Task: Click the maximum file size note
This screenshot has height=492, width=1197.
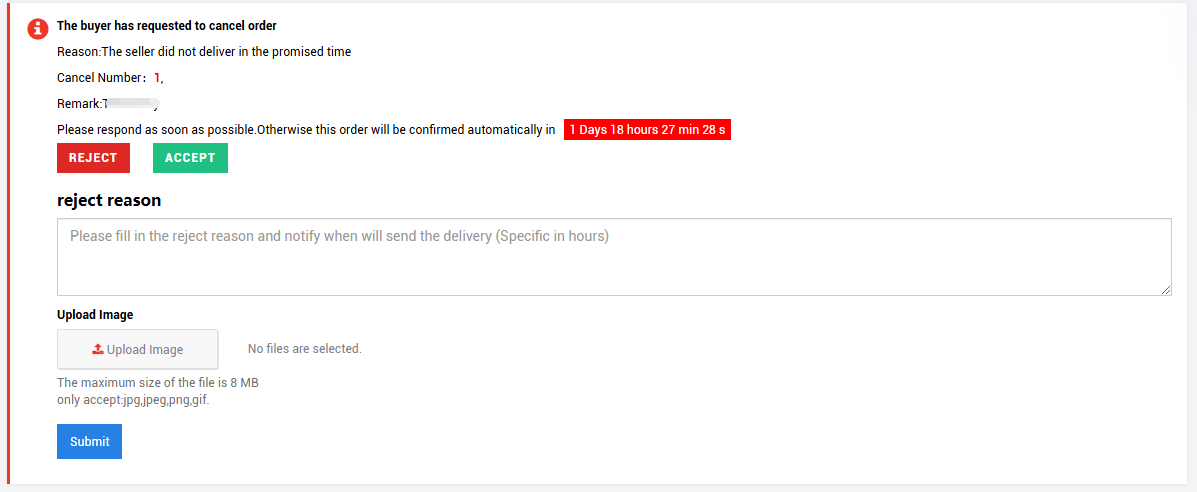Action: click(x=158, y=383)
